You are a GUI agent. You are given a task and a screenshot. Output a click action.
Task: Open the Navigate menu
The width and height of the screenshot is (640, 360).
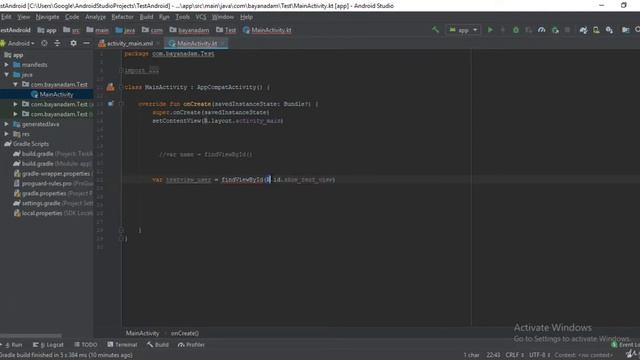[x=47, y=17]
